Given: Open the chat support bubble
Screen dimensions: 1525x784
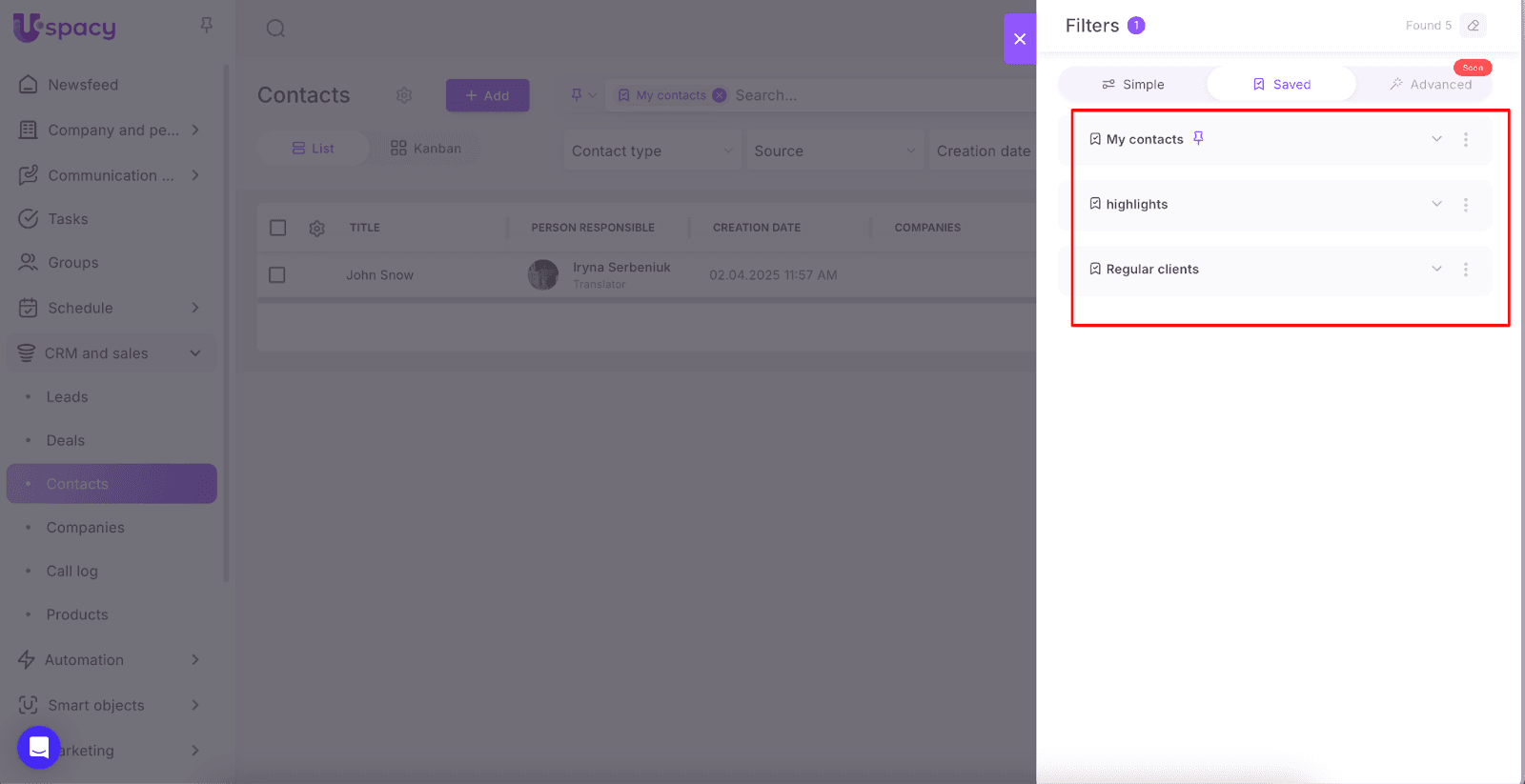Looking at the screenshot, I should click(39, 747).
